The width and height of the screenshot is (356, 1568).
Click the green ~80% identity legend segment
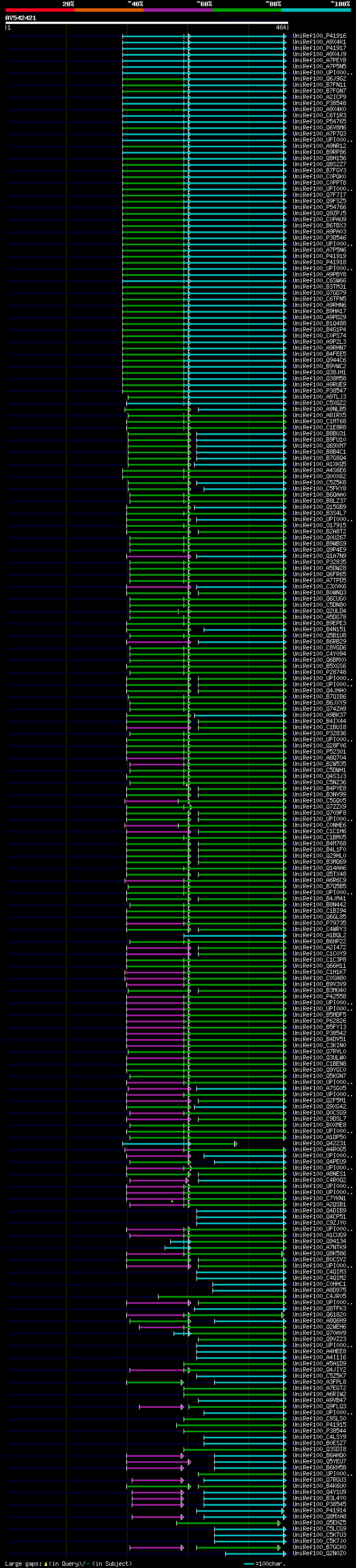click(247, 10)
